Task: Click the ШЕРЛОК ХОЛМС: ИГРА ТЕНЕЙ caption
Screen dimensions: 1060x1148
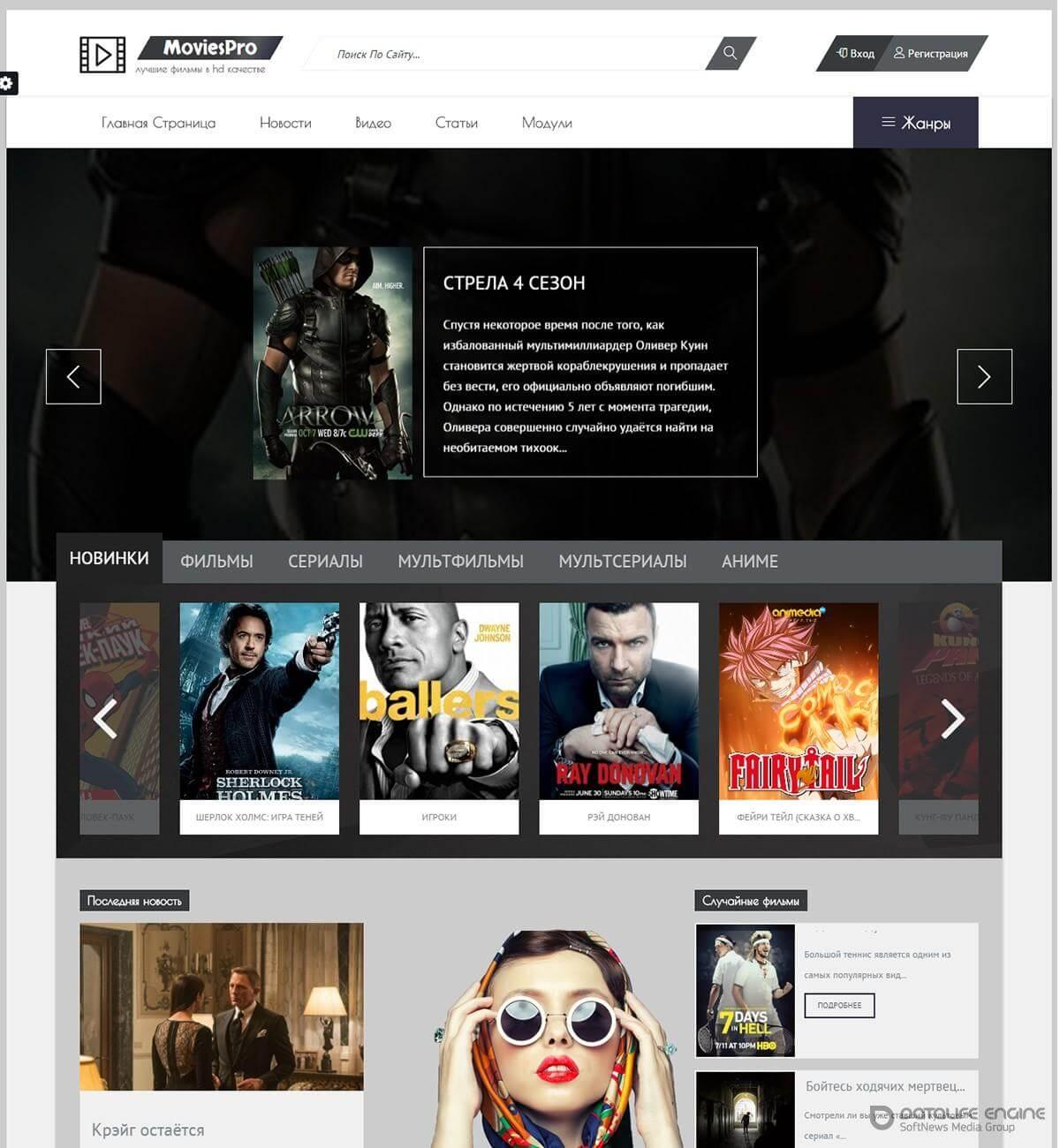Action: click(260, 818)
